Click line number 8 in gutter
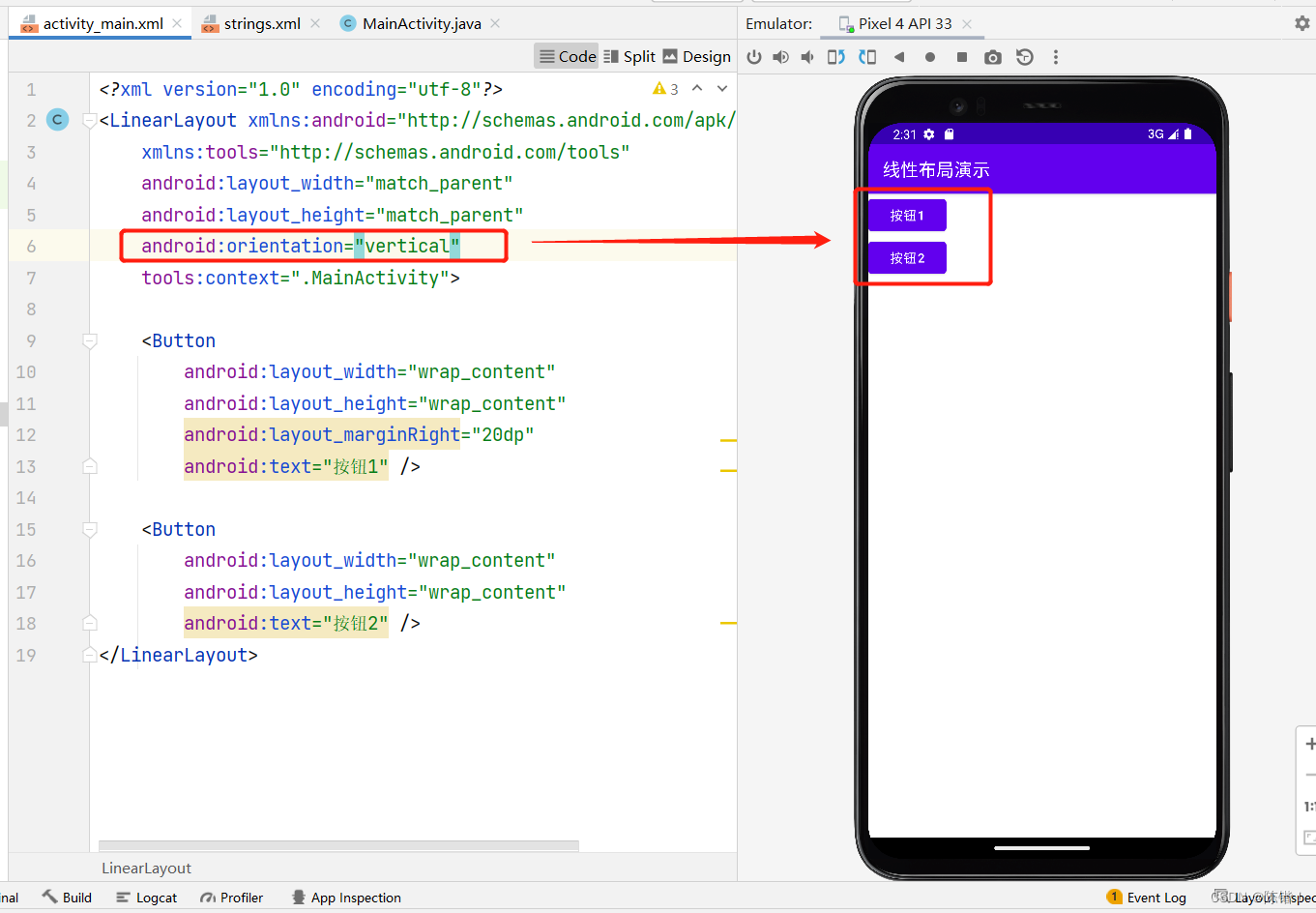 31,309
